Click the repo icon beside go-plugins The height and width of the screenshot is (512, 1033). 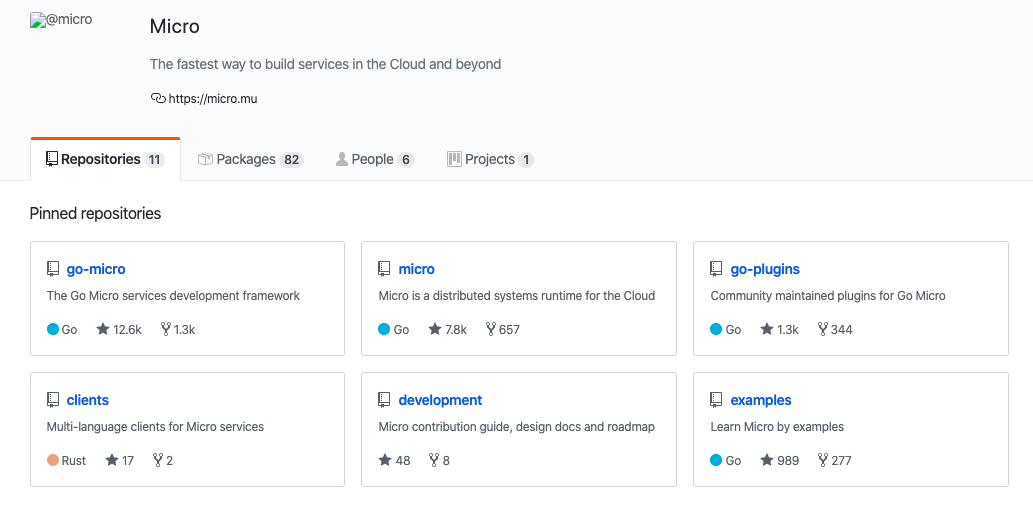click(x=716, y=269)
